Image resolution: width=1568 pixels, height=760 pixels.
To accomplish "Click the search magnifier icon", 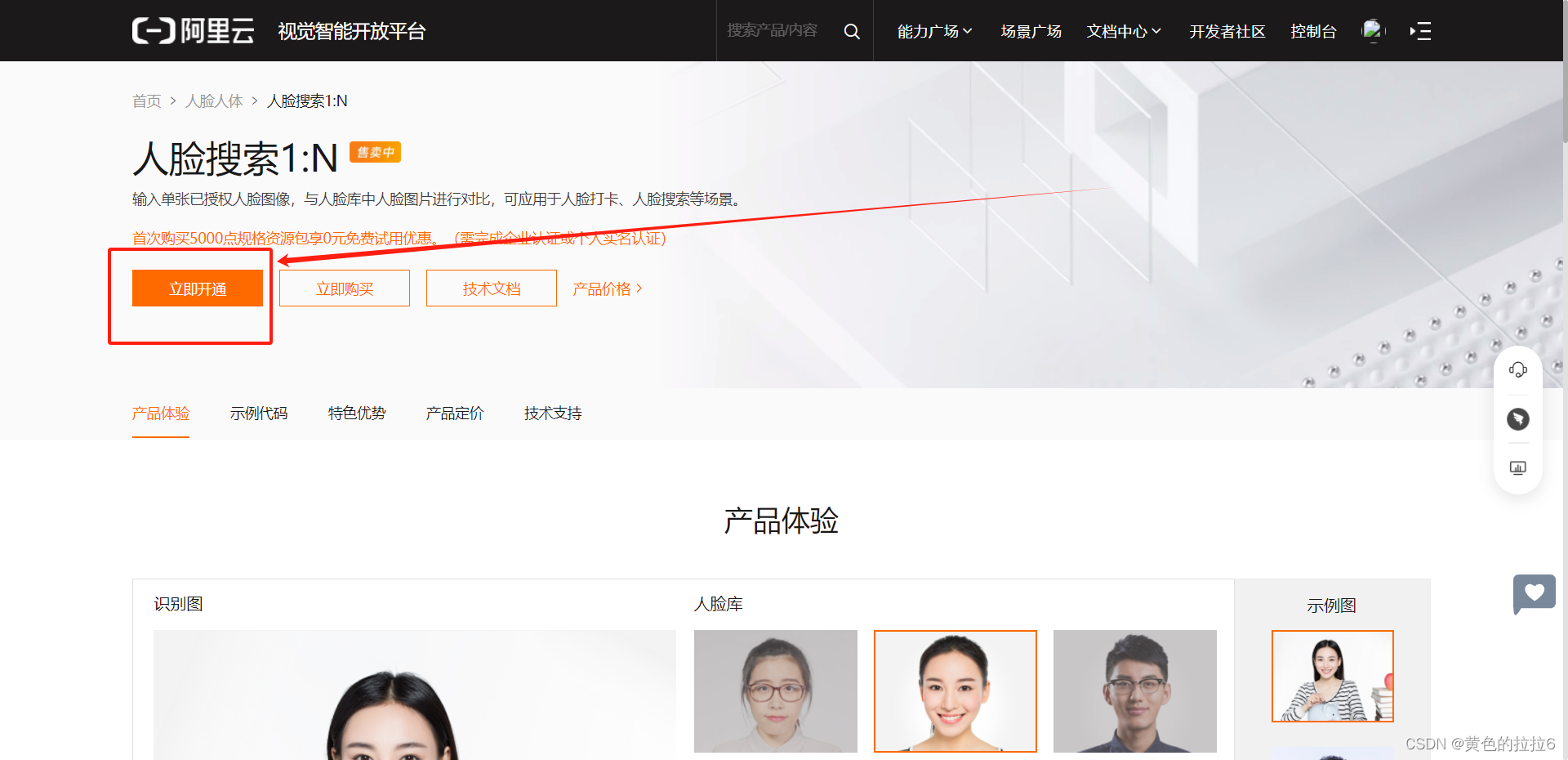I will tap(852, 31).
